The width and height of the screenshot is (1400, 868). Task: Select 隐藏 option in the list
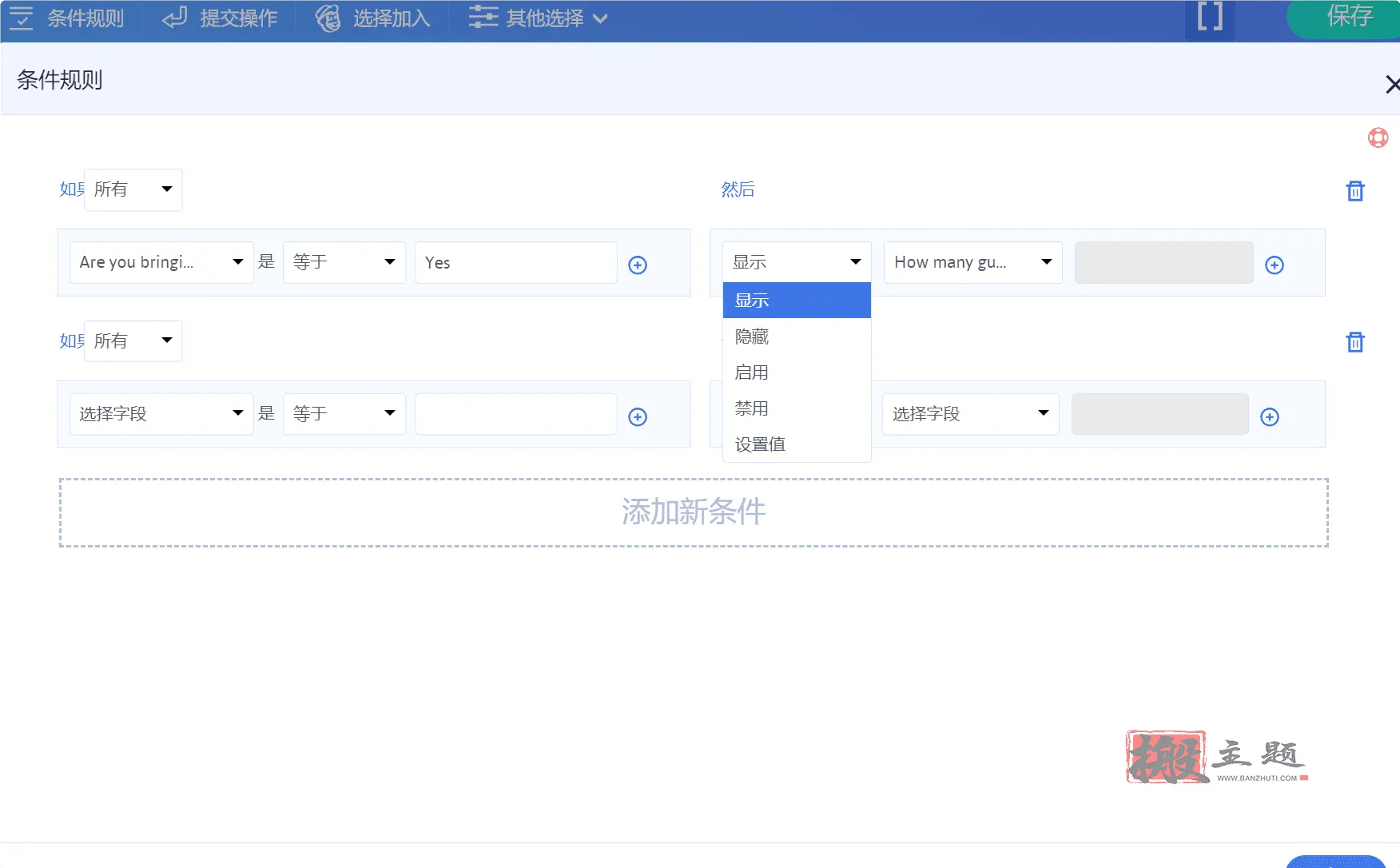pos(797,336)
